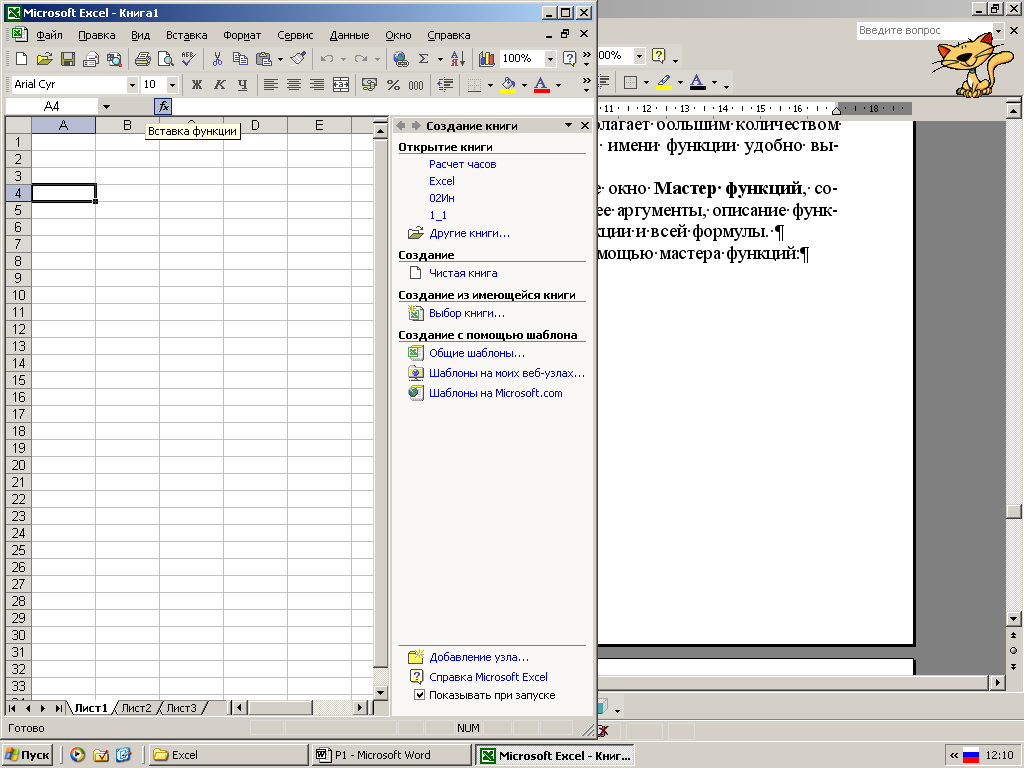1024x768 pixels.
Task: Open 'Шаблоны на Microsoft.com' link
Action: click(496, 393)
